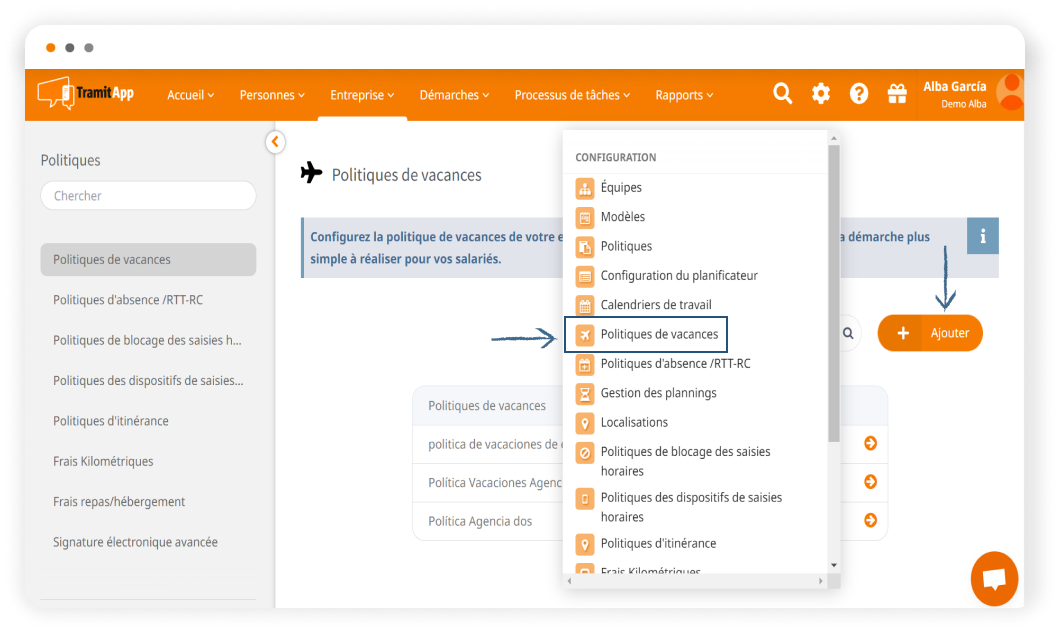Click the Chercher search field
Screen dimensions: 1061x633
click(x=148, y=196)
